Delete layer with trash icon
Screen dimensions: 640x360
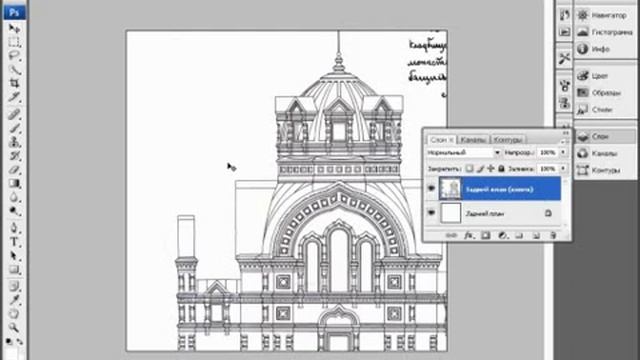click(x=553, y=236)
